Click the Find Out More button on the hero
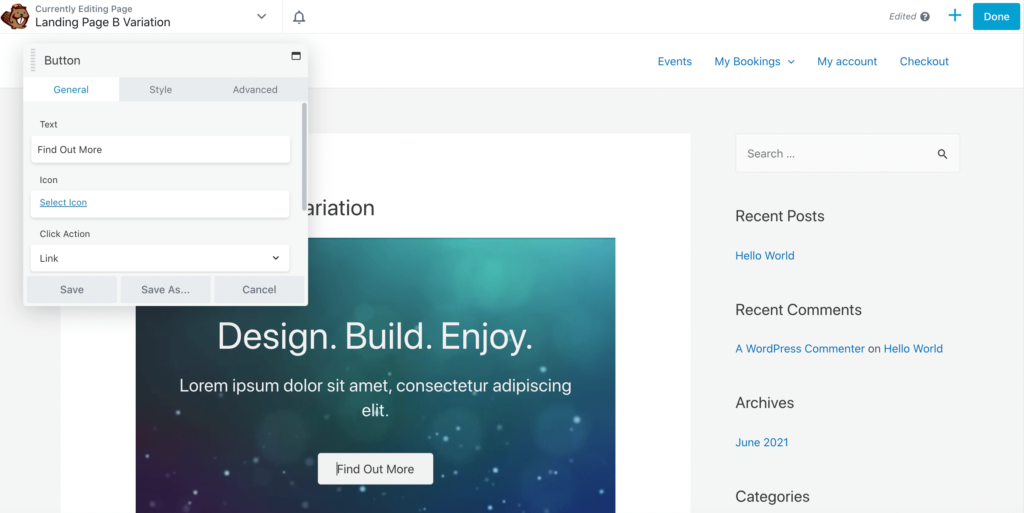Viewport: 1024px width, 513px height. [376, 469]
